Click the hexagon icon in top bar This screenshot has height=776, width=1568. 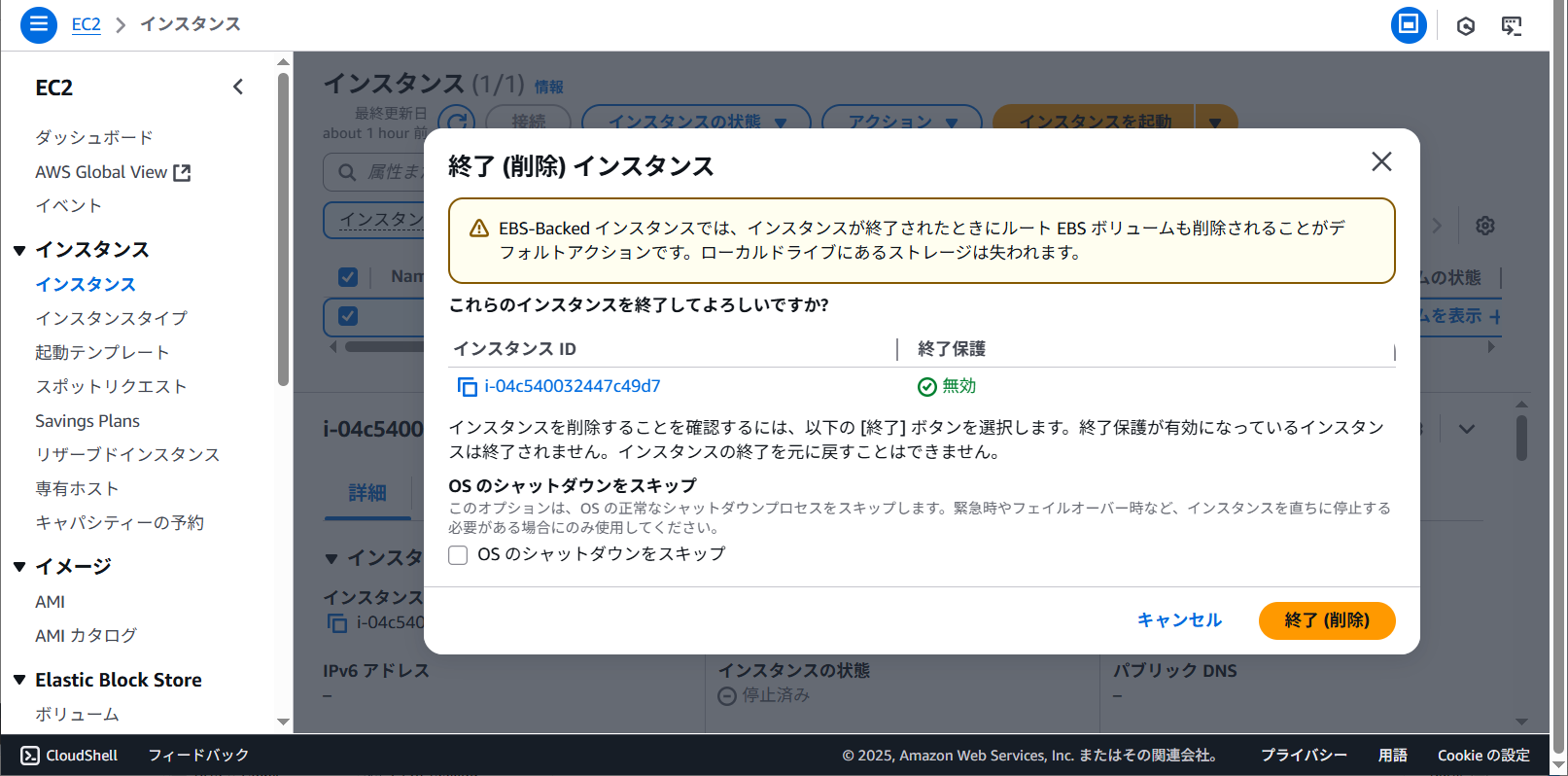[1465, 26]
